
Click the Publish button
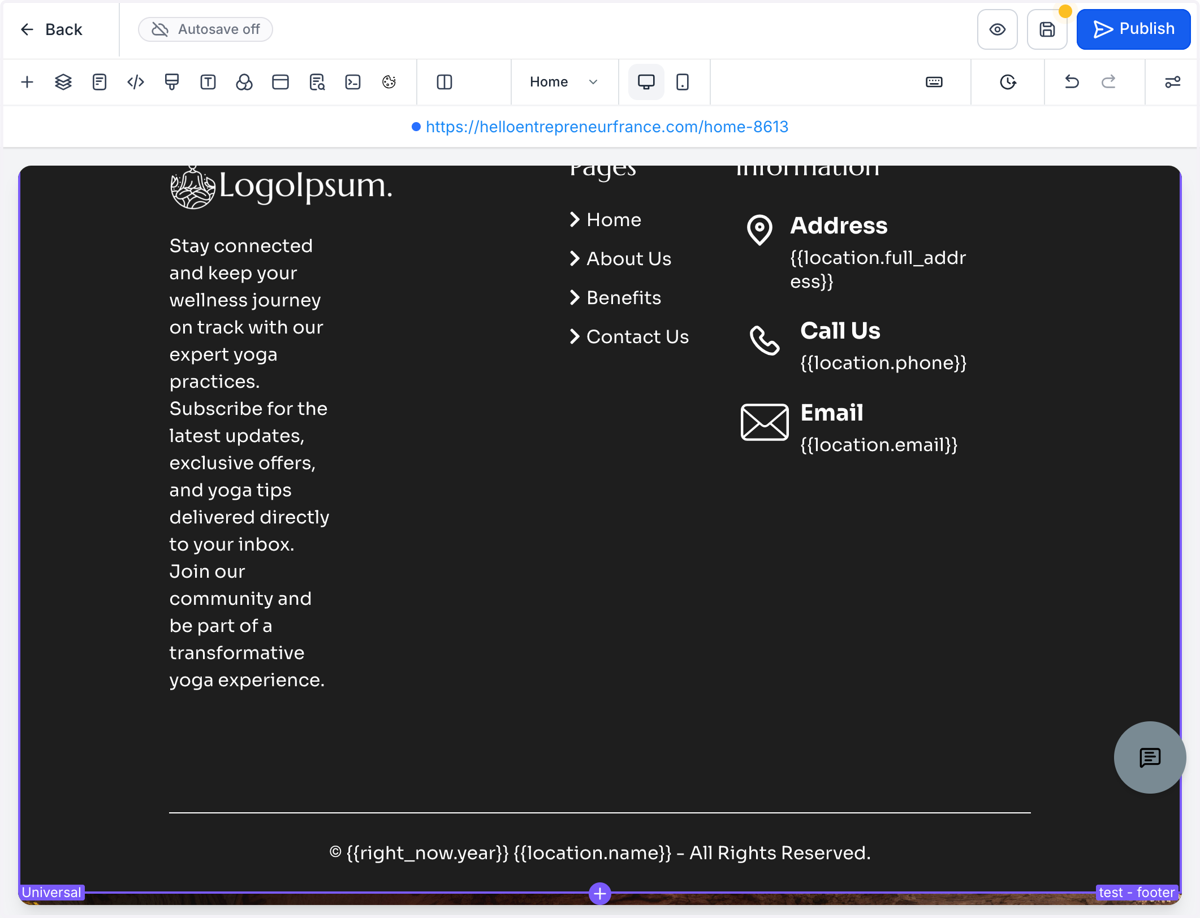[1134, 29]
